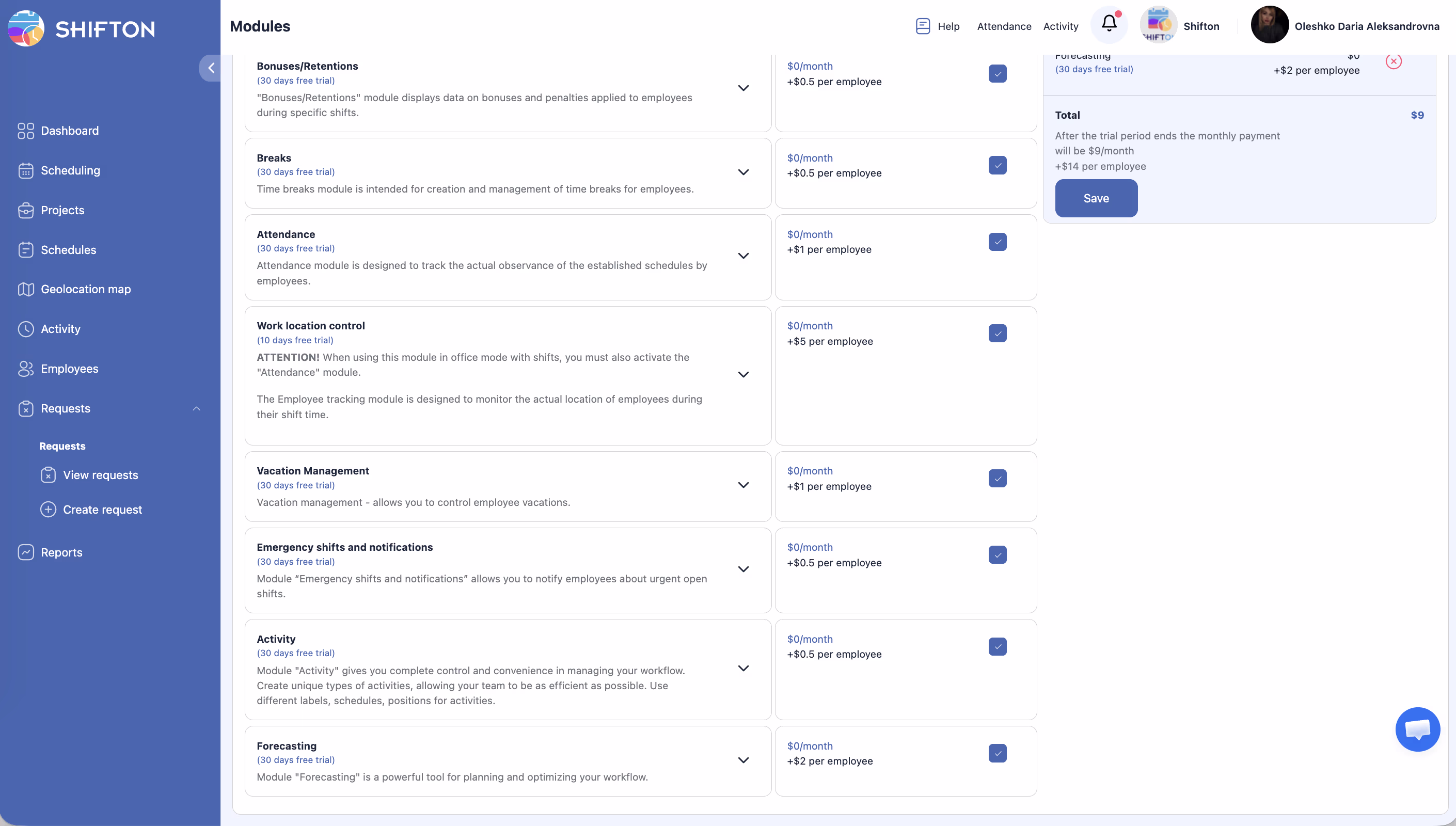This screenshot has height=826, width=1456.
Task: Click the Geolocation map icon
Action: 25,289
